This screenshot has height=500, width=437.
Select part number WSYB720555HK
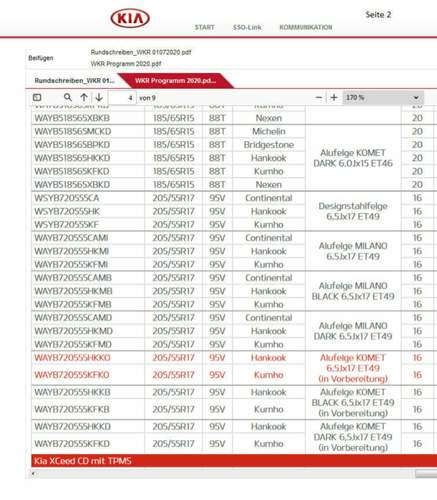(x=67, y=211)
